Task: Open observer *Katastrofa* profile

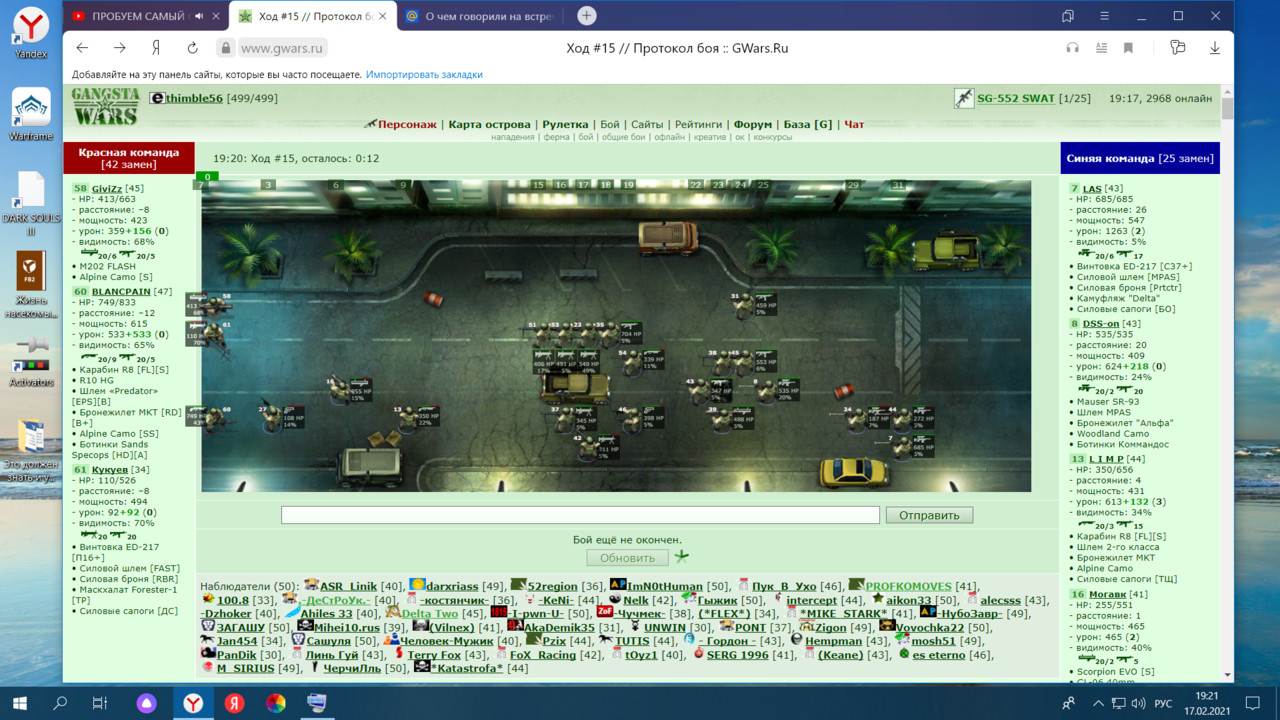Action: [467, 668]
